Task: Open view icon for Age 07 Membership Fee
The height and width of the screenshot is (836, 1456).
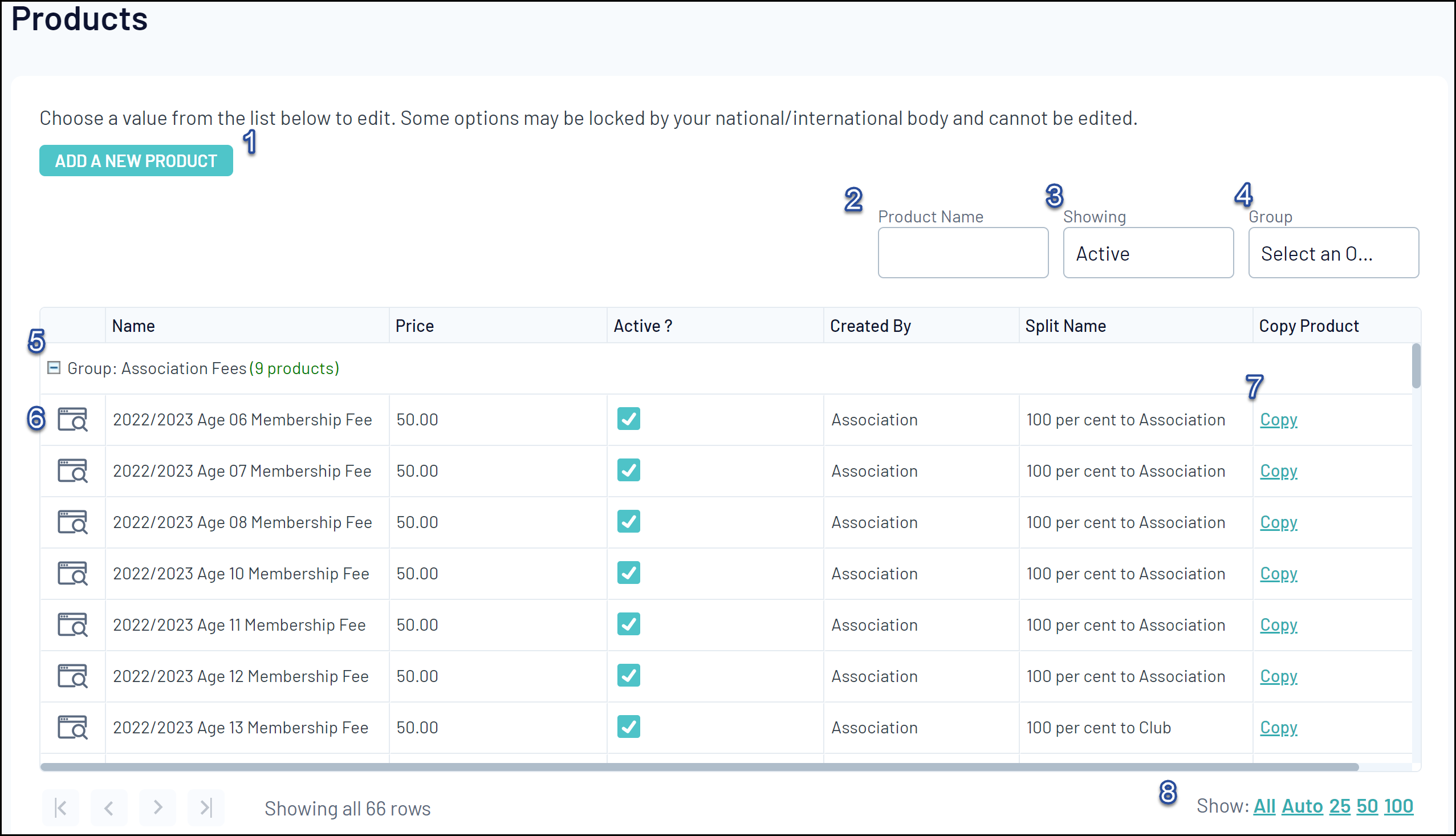Action: (x=72, y=471)
